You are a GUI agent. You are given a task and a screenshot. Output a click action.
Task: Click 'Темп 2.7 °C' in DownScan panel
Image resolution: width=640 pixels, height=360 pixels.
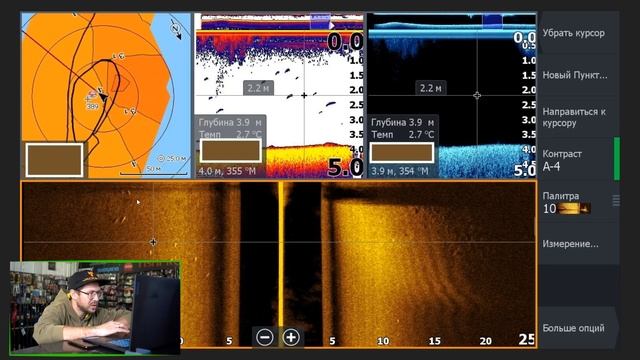pyautogui.click(x=402, y=134)
